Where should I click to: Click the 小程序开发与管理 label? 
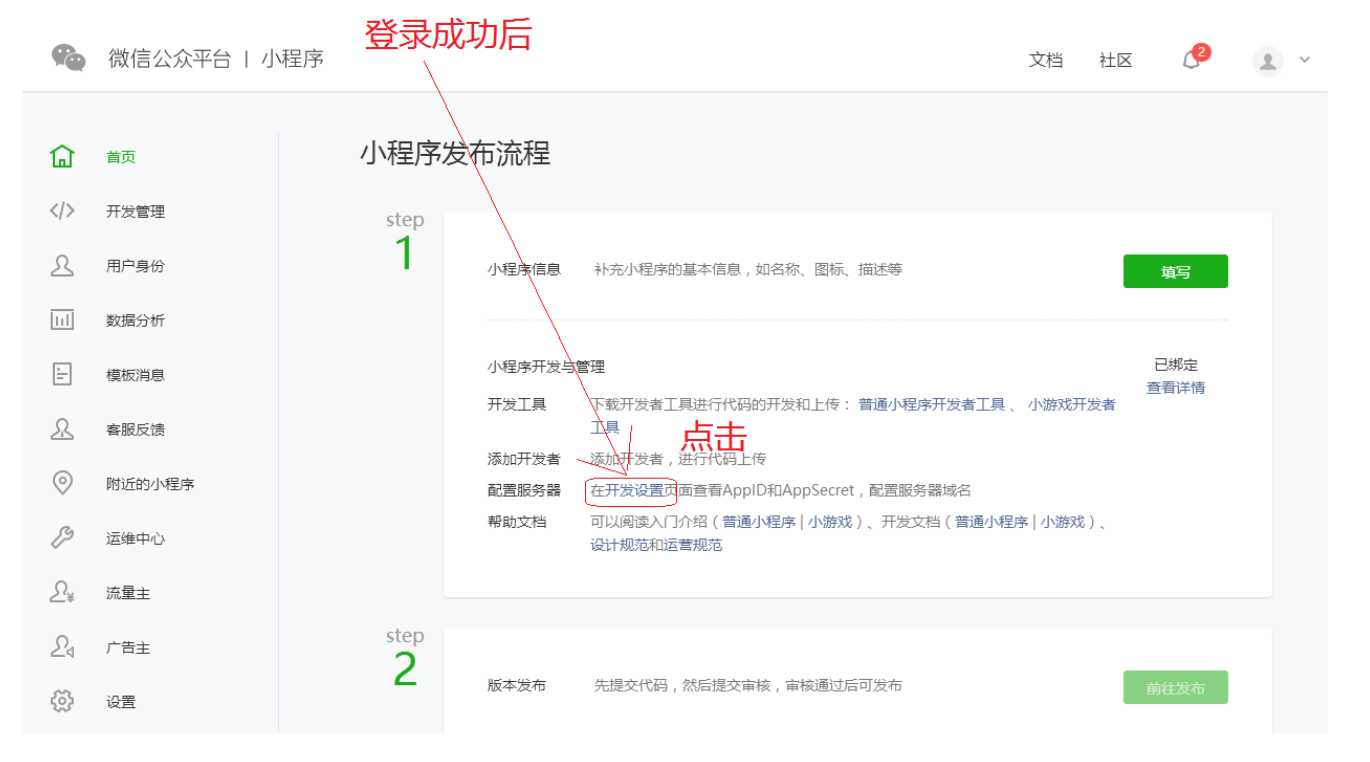point(546,367)
